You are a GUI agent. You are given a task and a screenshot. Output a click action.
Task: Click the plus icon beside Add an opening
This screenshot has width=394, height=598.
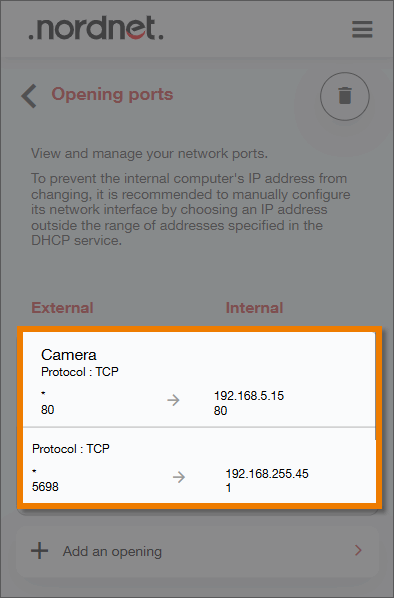40,551
